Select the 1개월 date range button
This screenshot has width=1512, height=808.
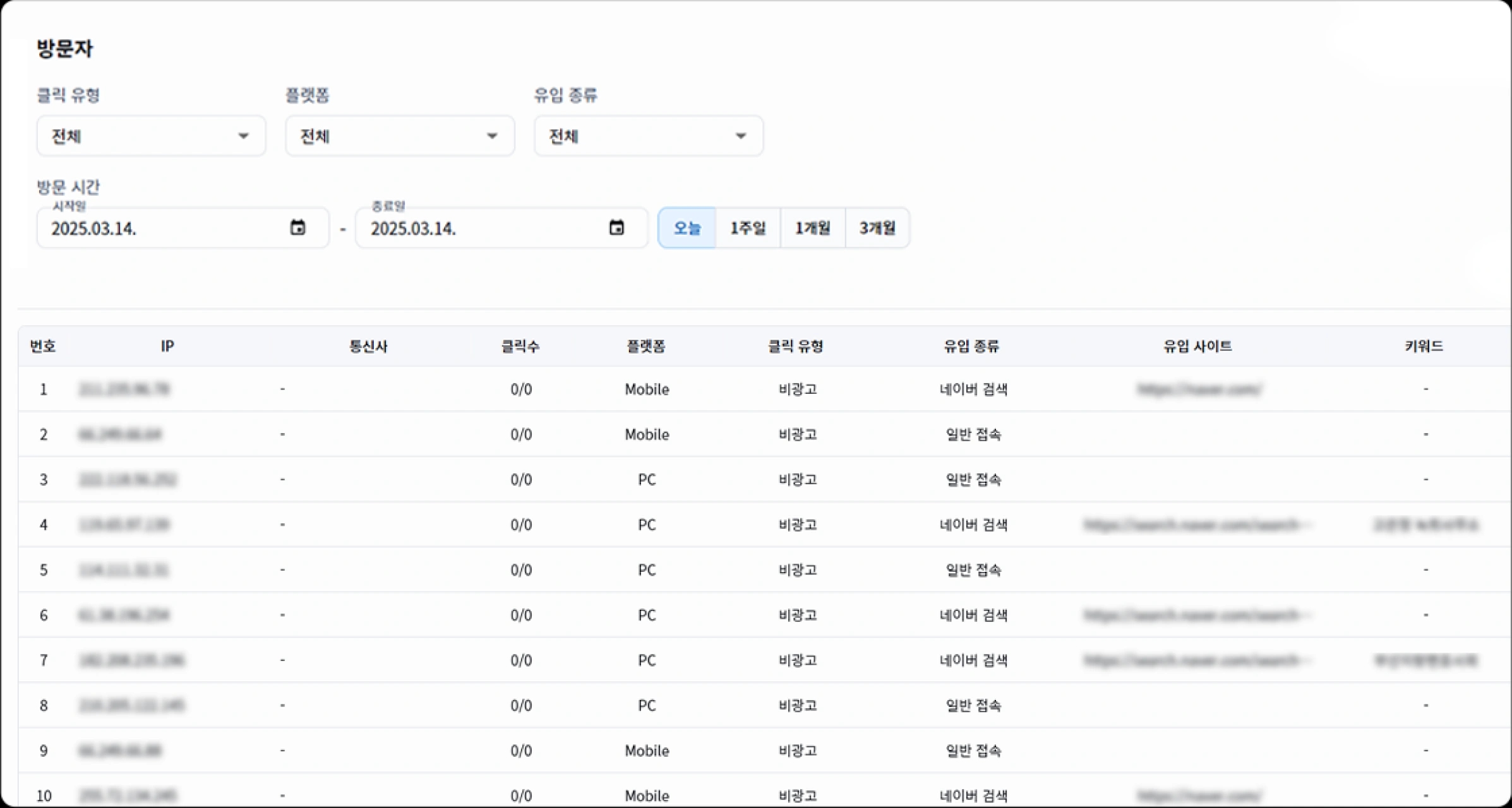point(813,228)
